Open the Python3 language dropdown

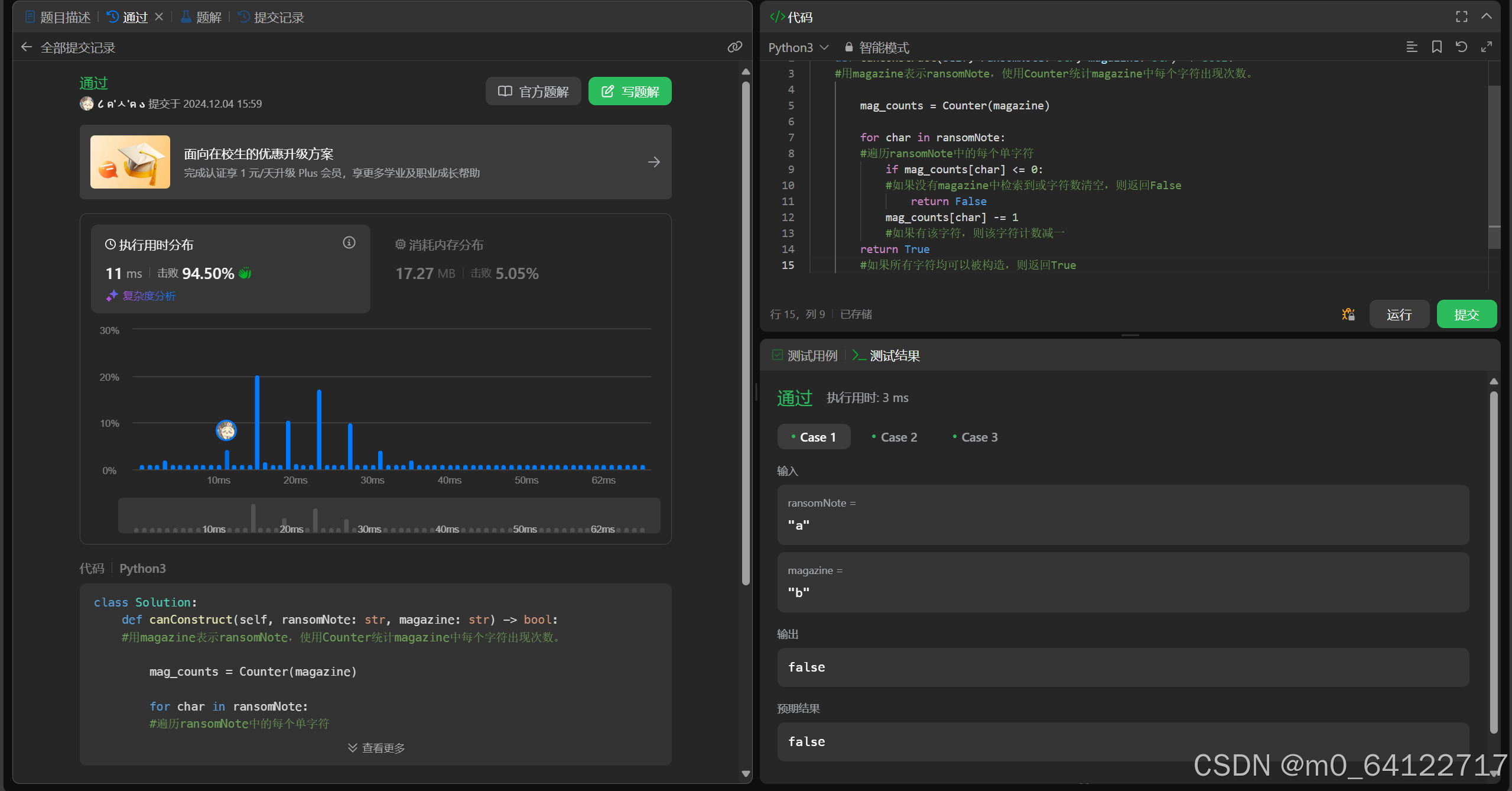point(798,47)
